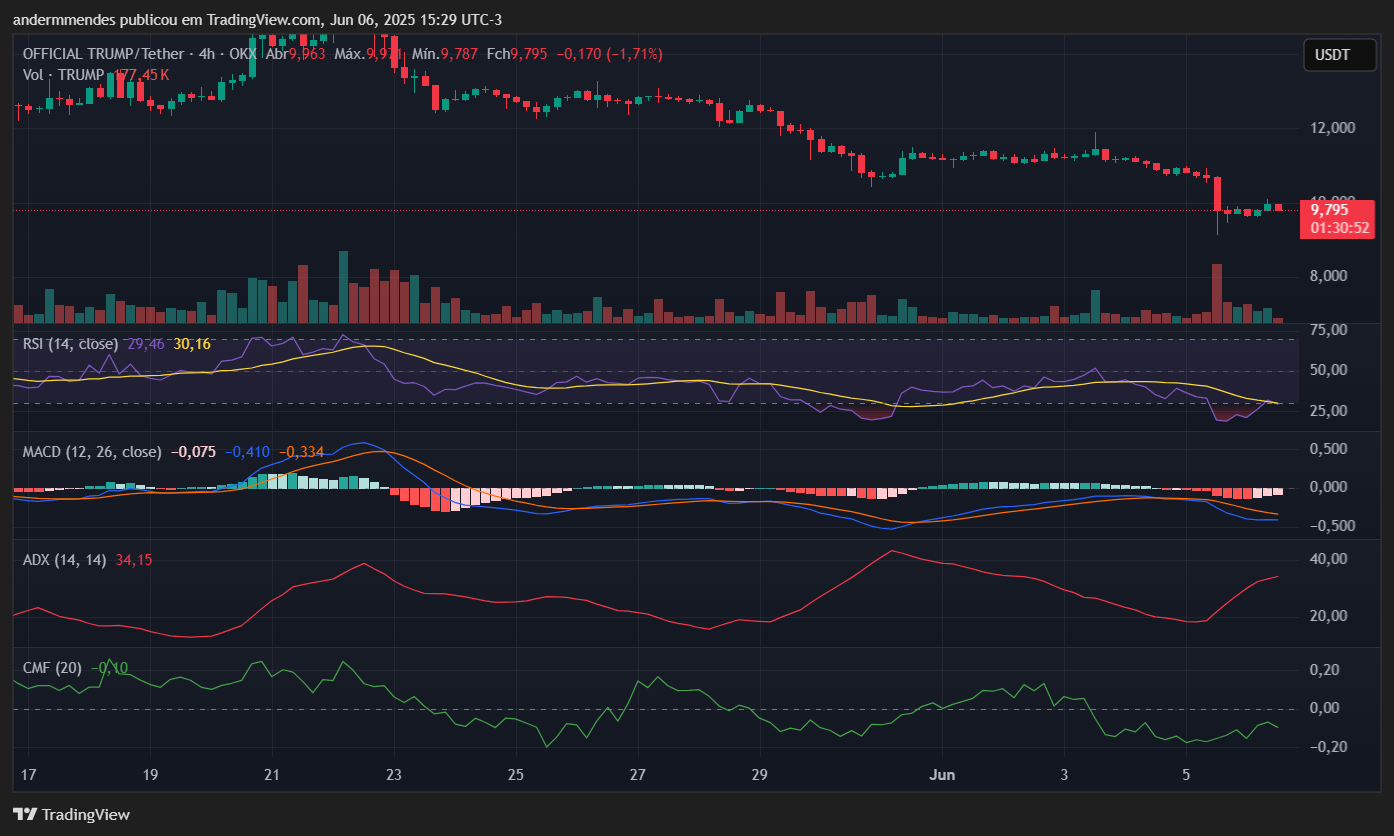Select the Vol · TRUMP volume legend

[63, 75]
